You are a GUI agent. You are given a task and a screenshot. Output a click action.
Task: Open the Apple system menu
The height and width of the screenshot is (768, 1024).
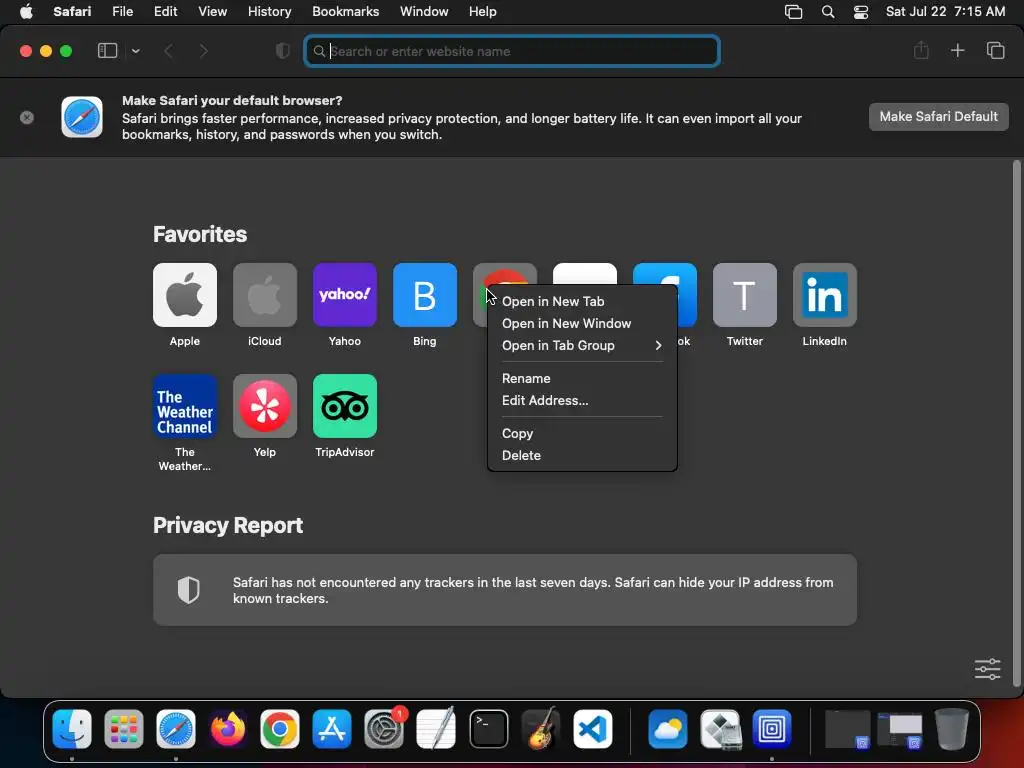pyautogui.click(x=26, y=11)
